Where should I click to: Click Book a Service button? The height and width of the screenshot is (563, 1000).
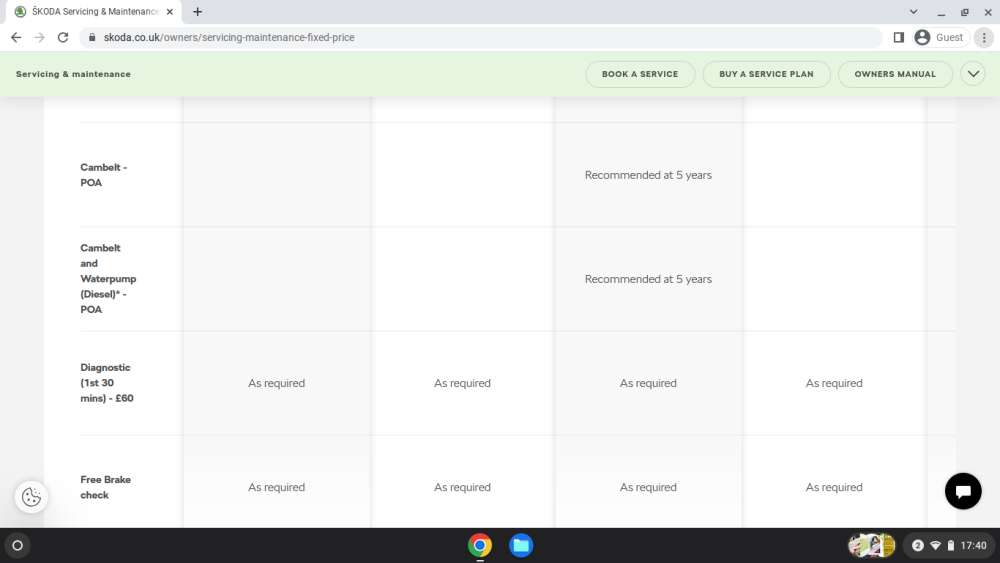[x=640, y=74]
